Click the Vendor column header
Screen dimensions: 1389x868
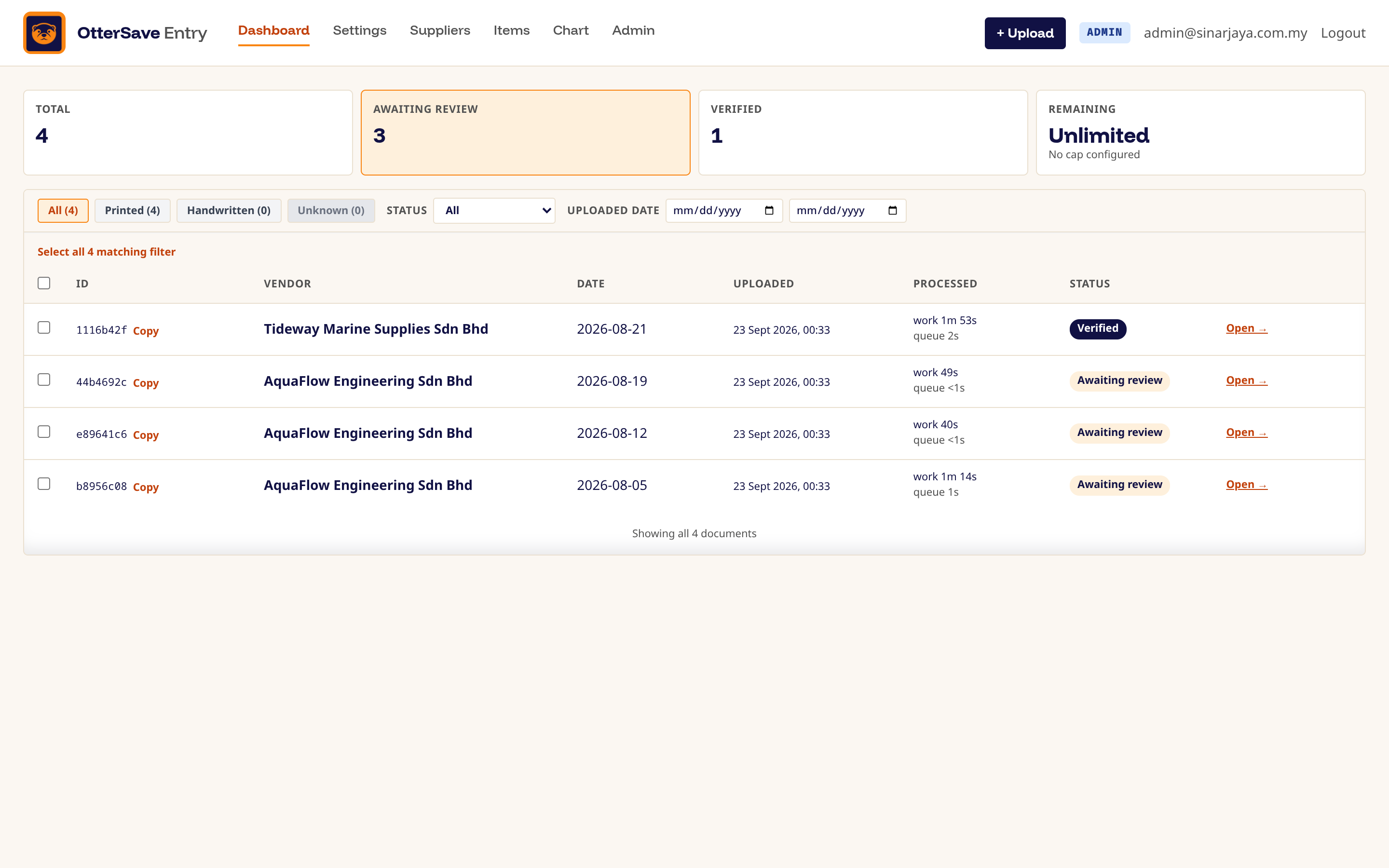click(x=287, y=284)
